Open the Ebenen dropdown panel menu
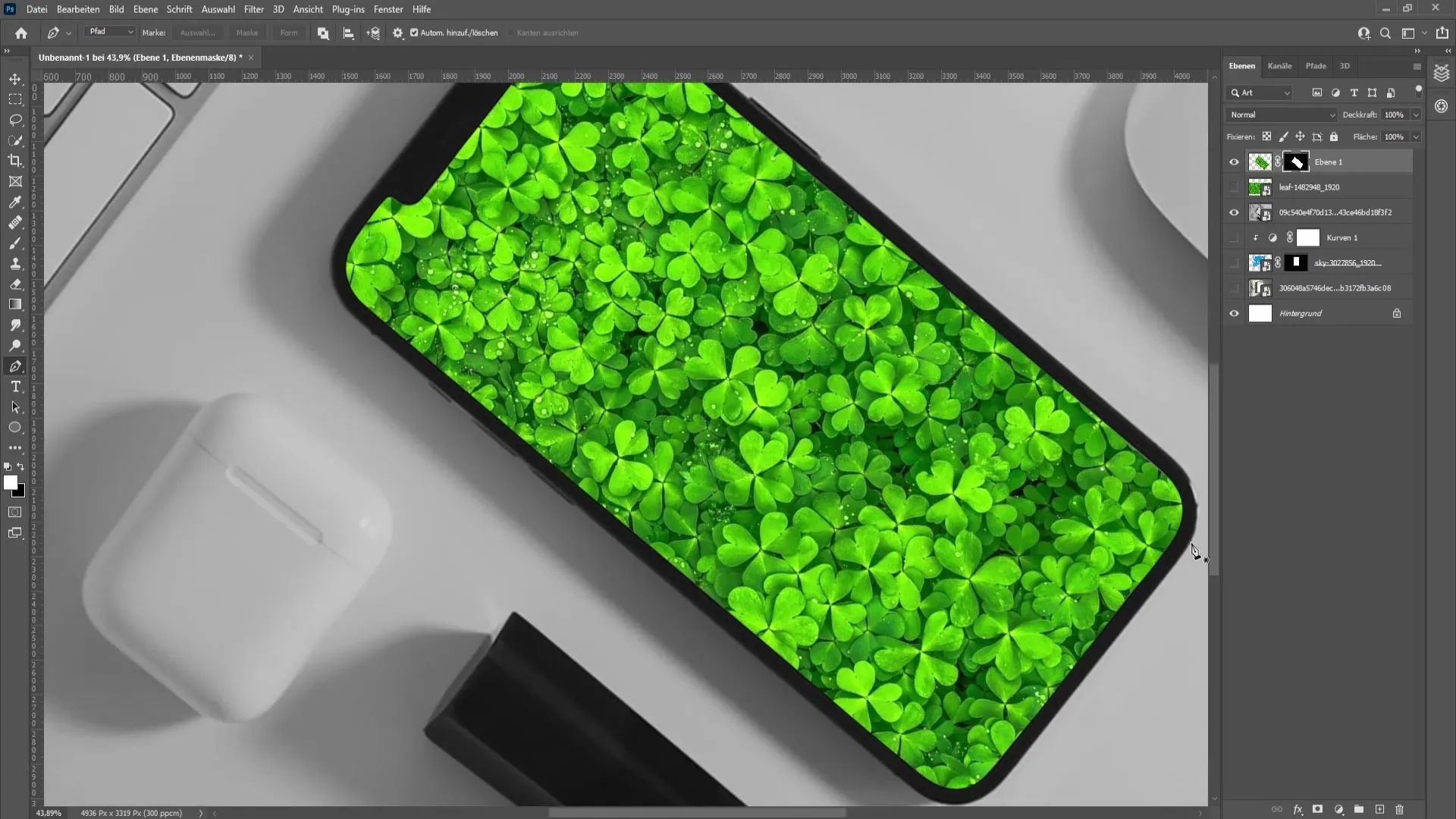Screen dimensions: 1456x819 pos(1419,66)
